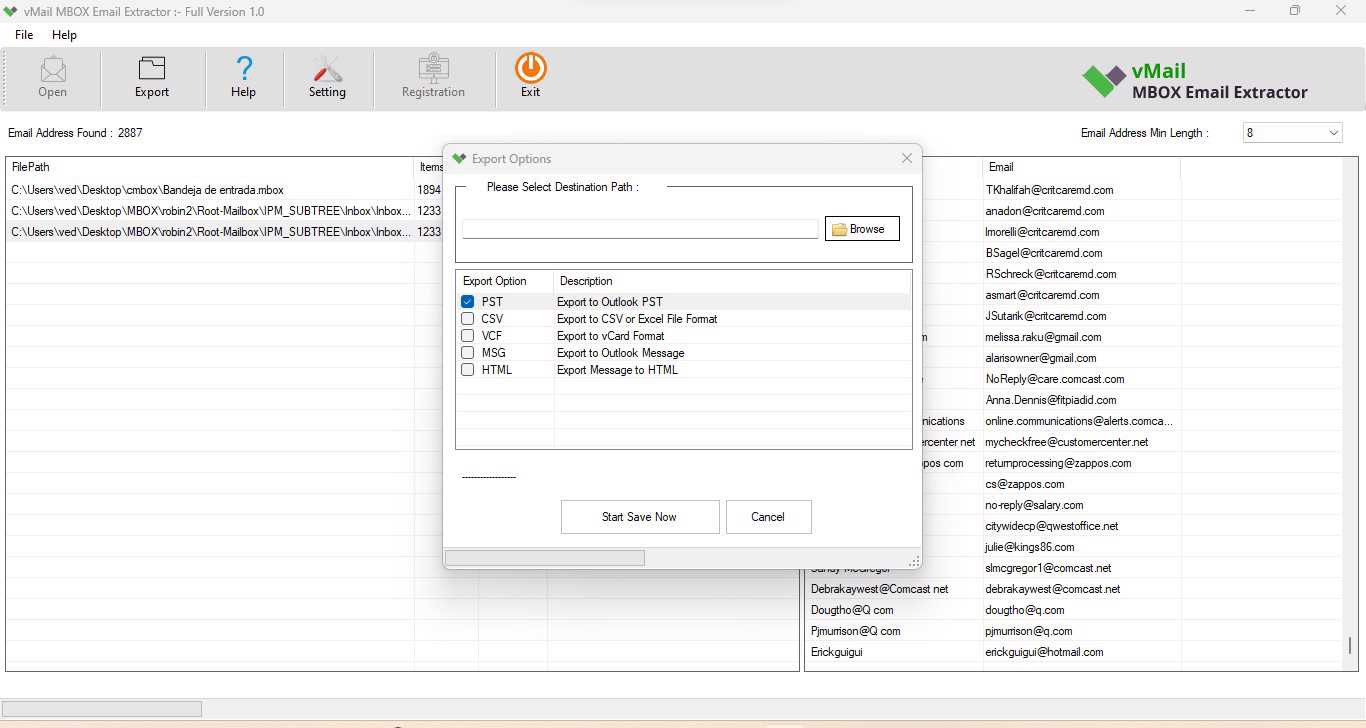
Task: Select pjmurrison@q.com email cell
Action: (x=1029, y=631)
